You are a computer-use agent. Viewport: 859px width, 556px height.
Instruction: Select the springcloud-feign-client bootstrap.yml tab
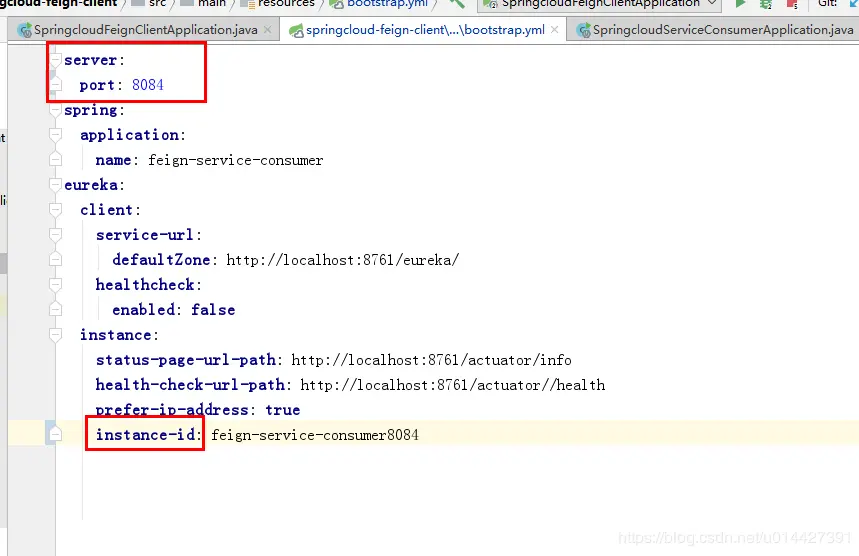coord(425,30)
